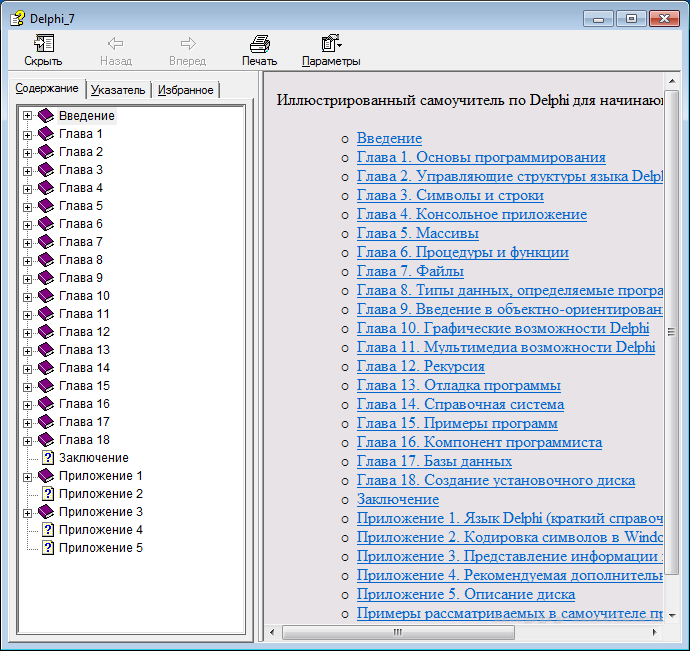Click the Delphi_7 help icon in title bar
690x651 pixels.
coord(17,18)
